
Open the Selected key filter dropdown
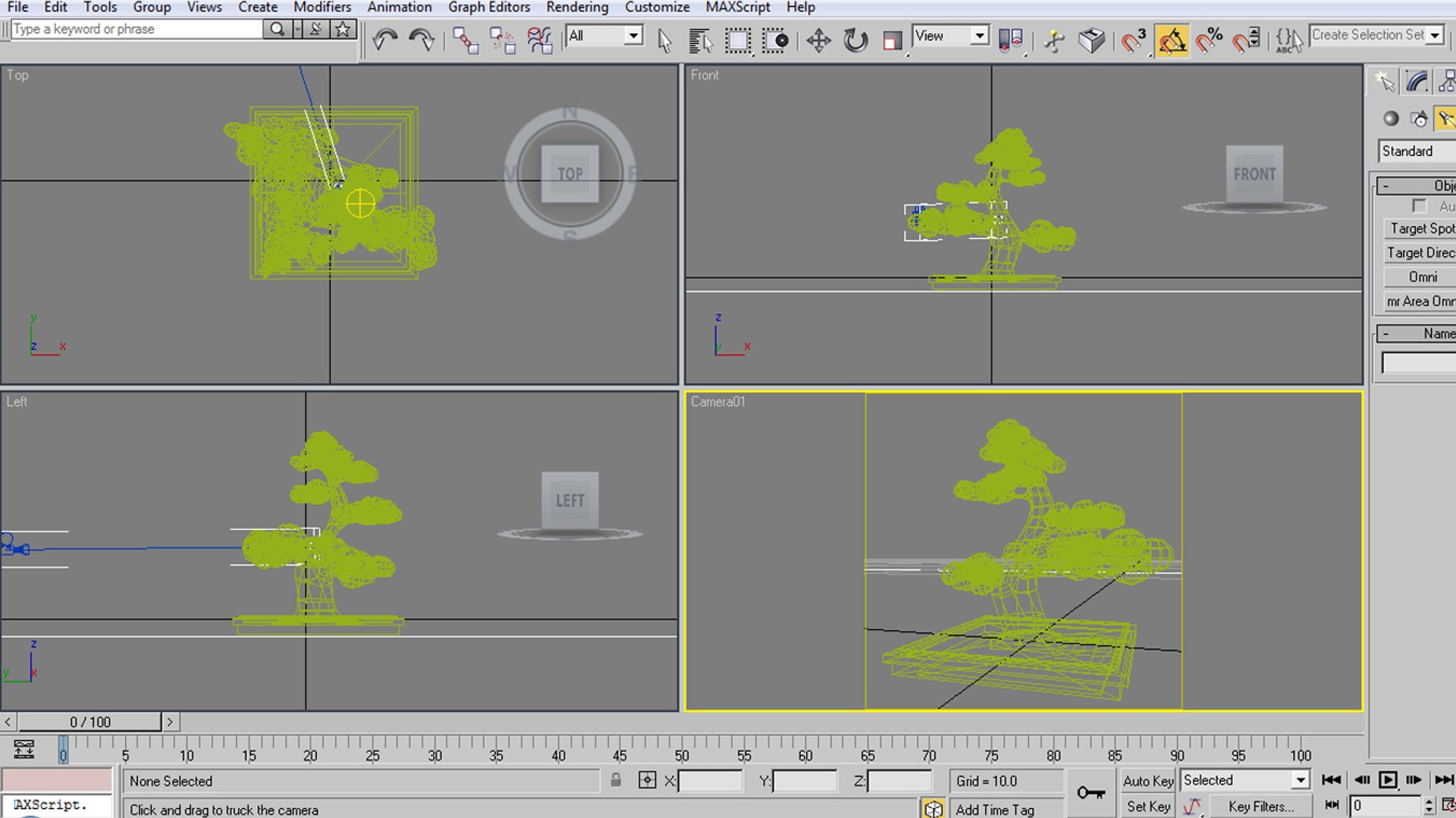tap(1244, 780)
